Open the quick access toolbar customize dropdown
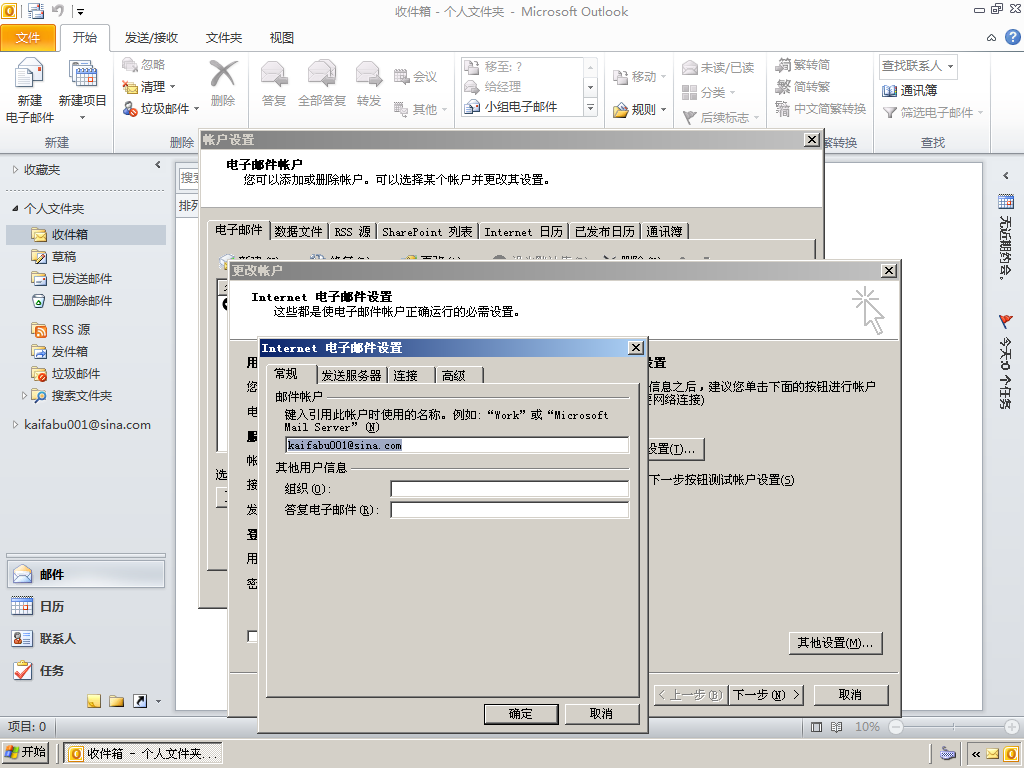 (80, 11)
